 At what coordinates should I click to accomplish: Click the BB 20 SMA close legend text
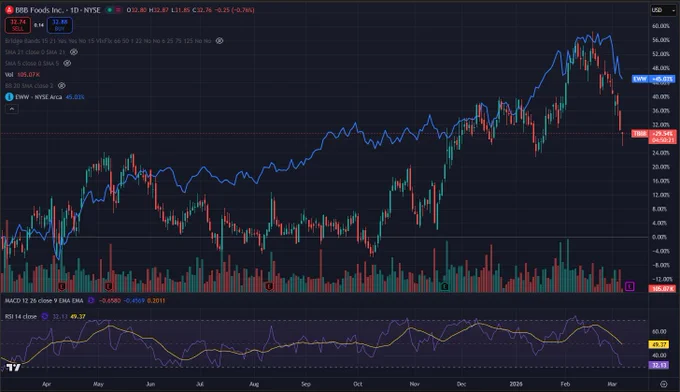pos(29,86)
